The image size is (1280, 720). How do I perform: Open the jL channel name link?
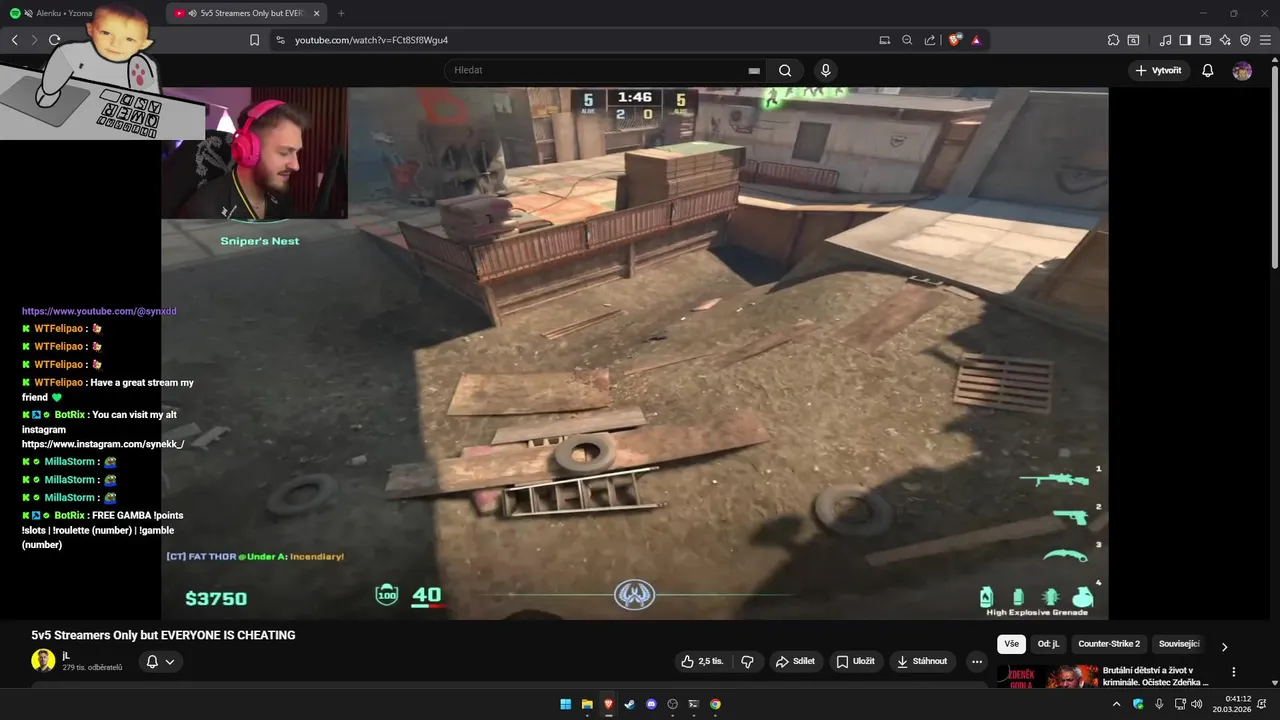click(x=66, y=655)
